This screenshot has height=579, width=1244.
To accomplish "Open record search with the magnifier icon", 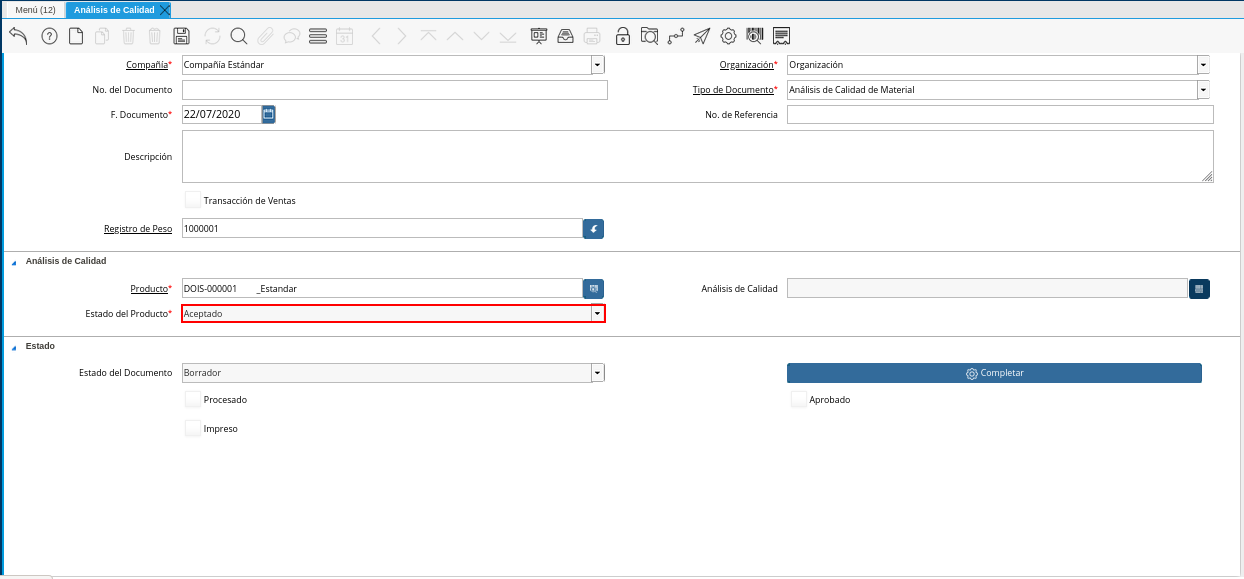I will coord(239,36).
